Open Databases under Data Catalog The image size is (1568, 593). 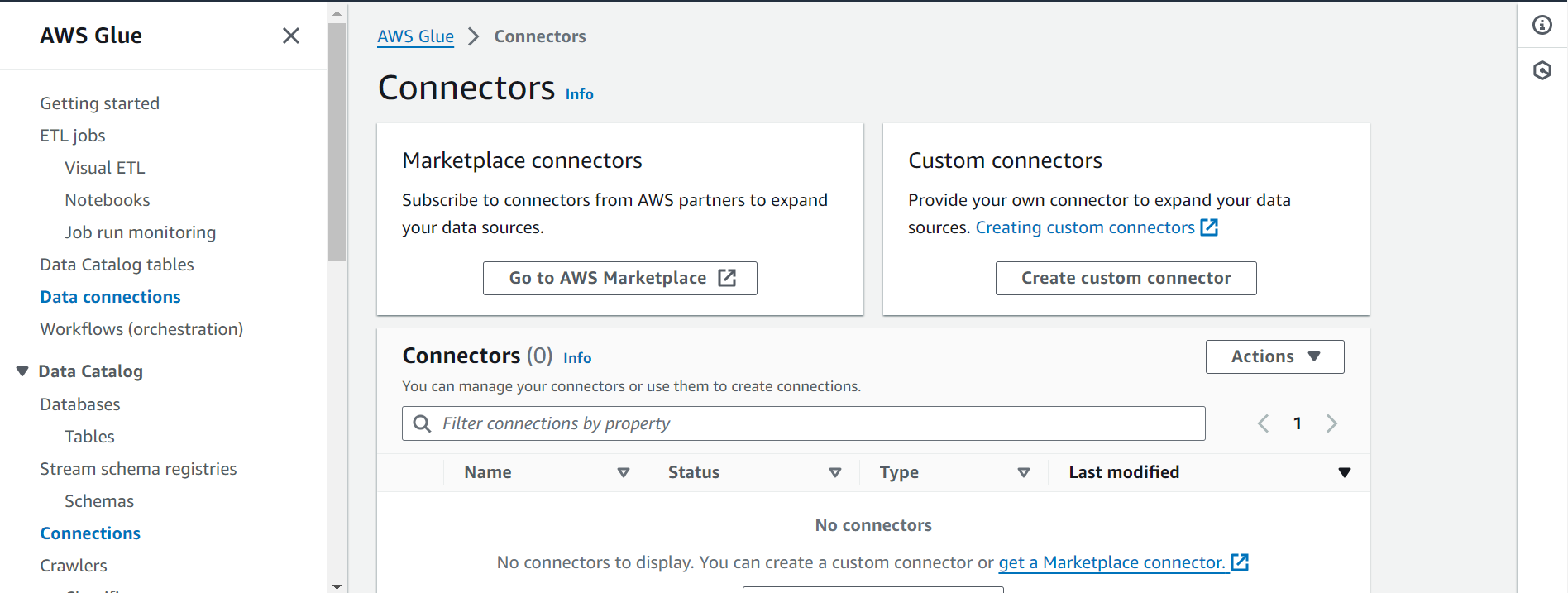pyautogui.click(x=80, y=404)
